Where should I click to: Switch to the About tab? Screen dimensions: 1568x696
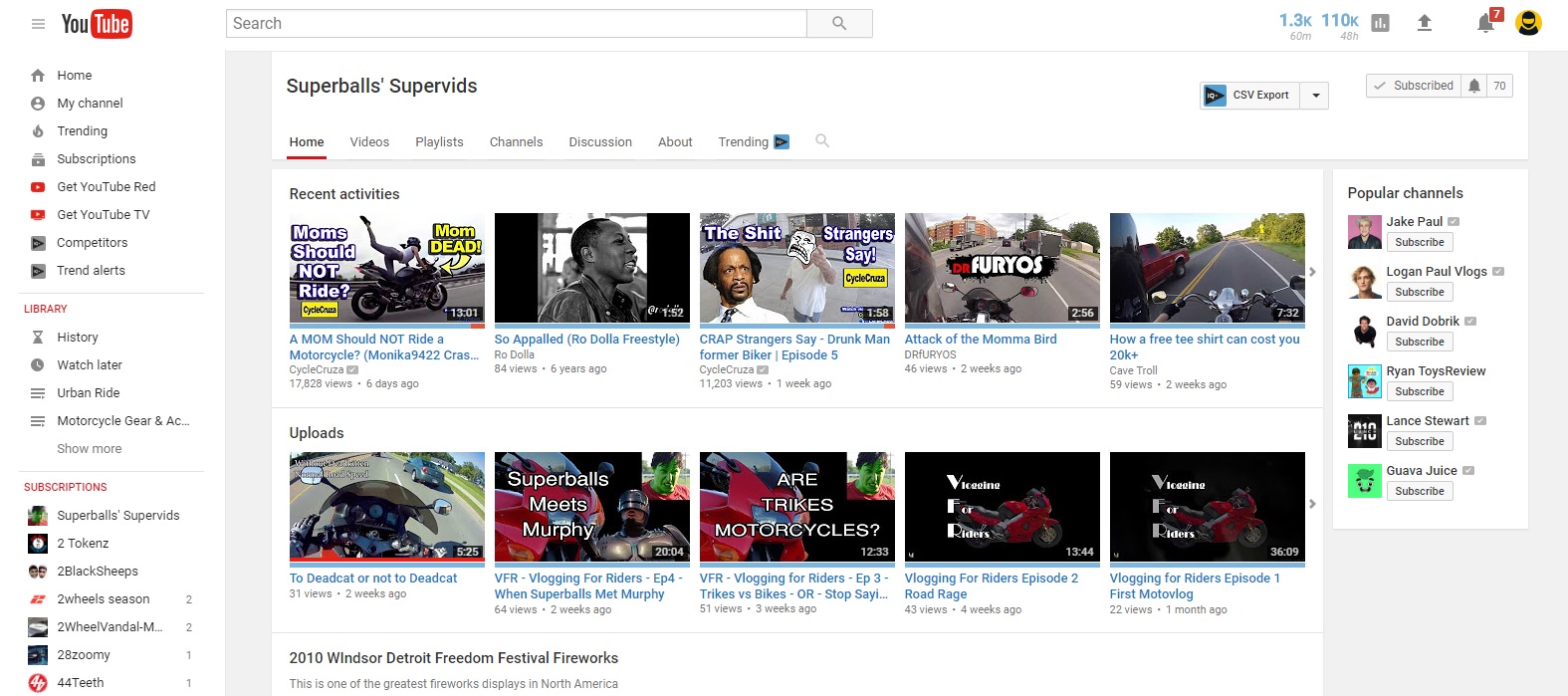pos(675,142)
